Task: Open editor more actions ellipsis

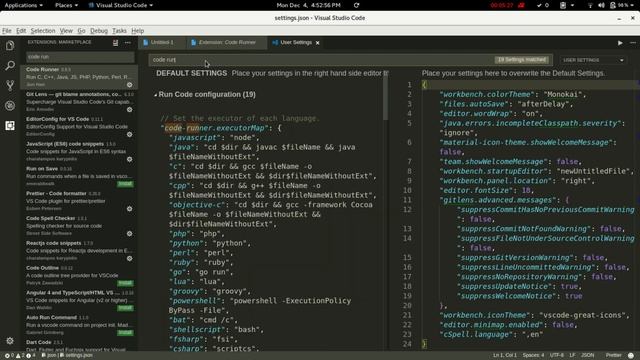Action: pyautogui.click(x=633, y=43)
